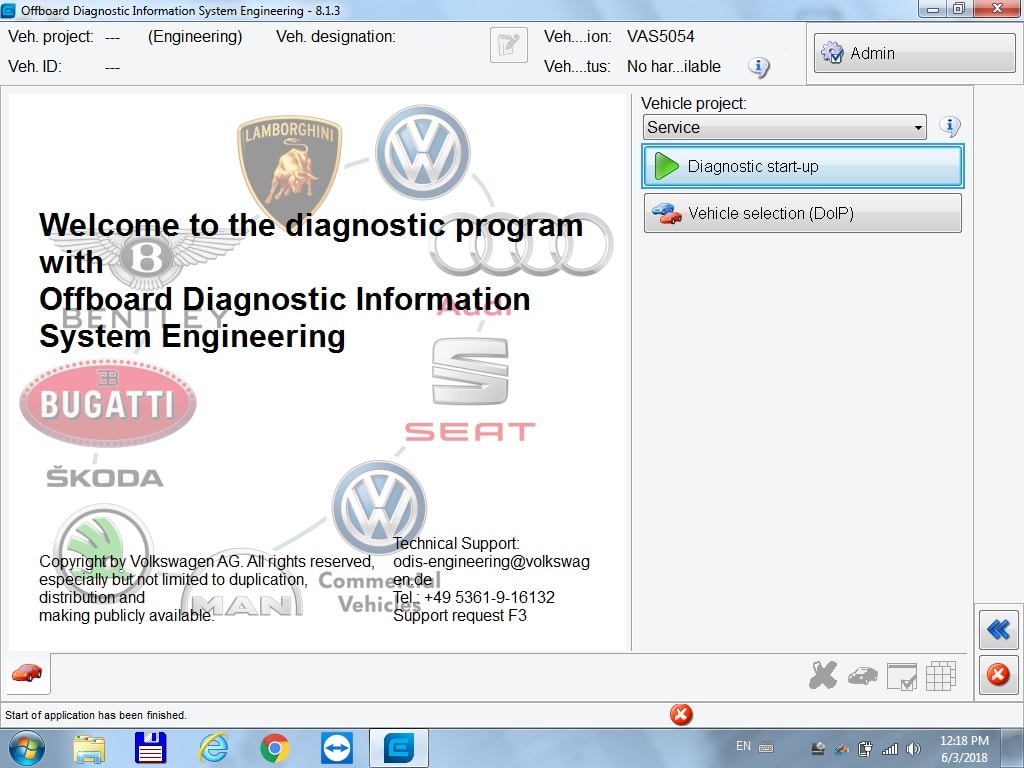Open the Windows Start menu
1024x768 pixels.
pyautogui.click(x=27, y=748)
